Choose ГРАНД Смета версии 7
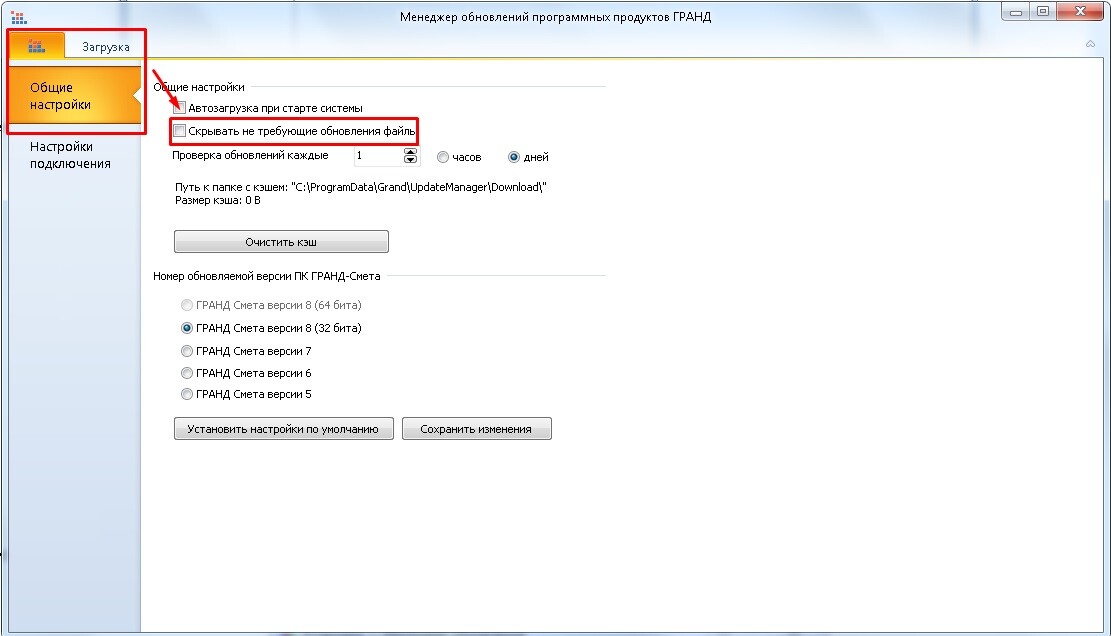Image resolution: width=1111 pixels, height=636 pixels. (187, 351)
